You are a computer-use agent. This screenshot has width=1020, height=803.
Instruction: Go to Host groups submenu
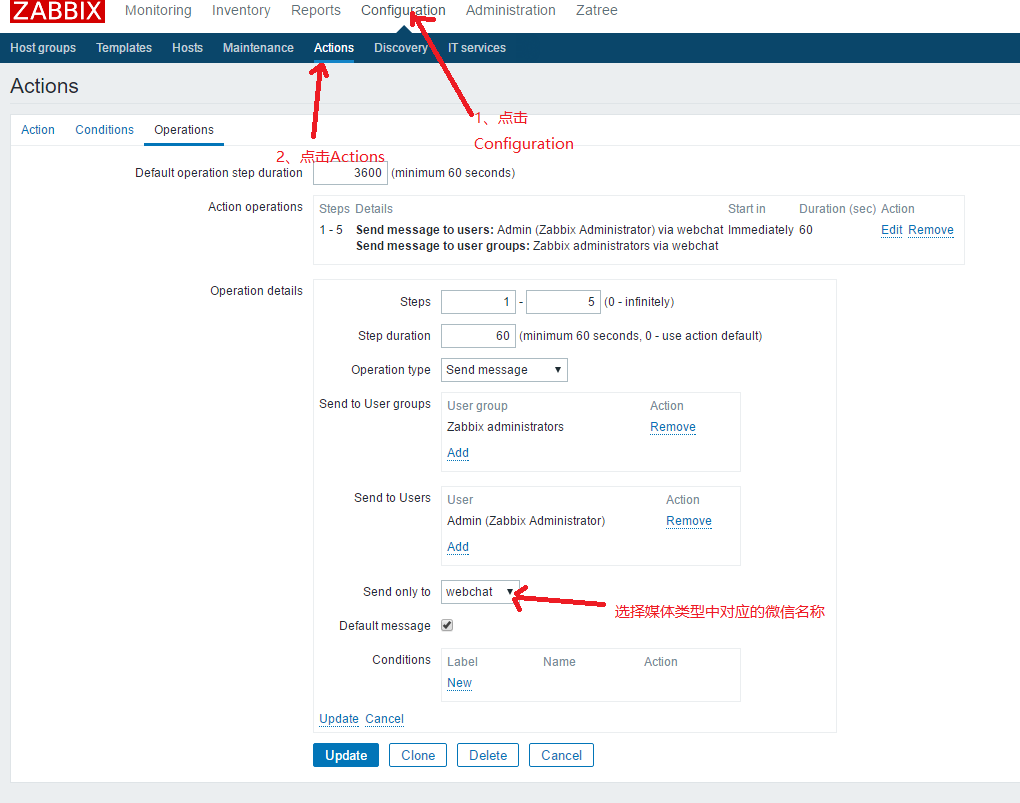coord(43,48)
